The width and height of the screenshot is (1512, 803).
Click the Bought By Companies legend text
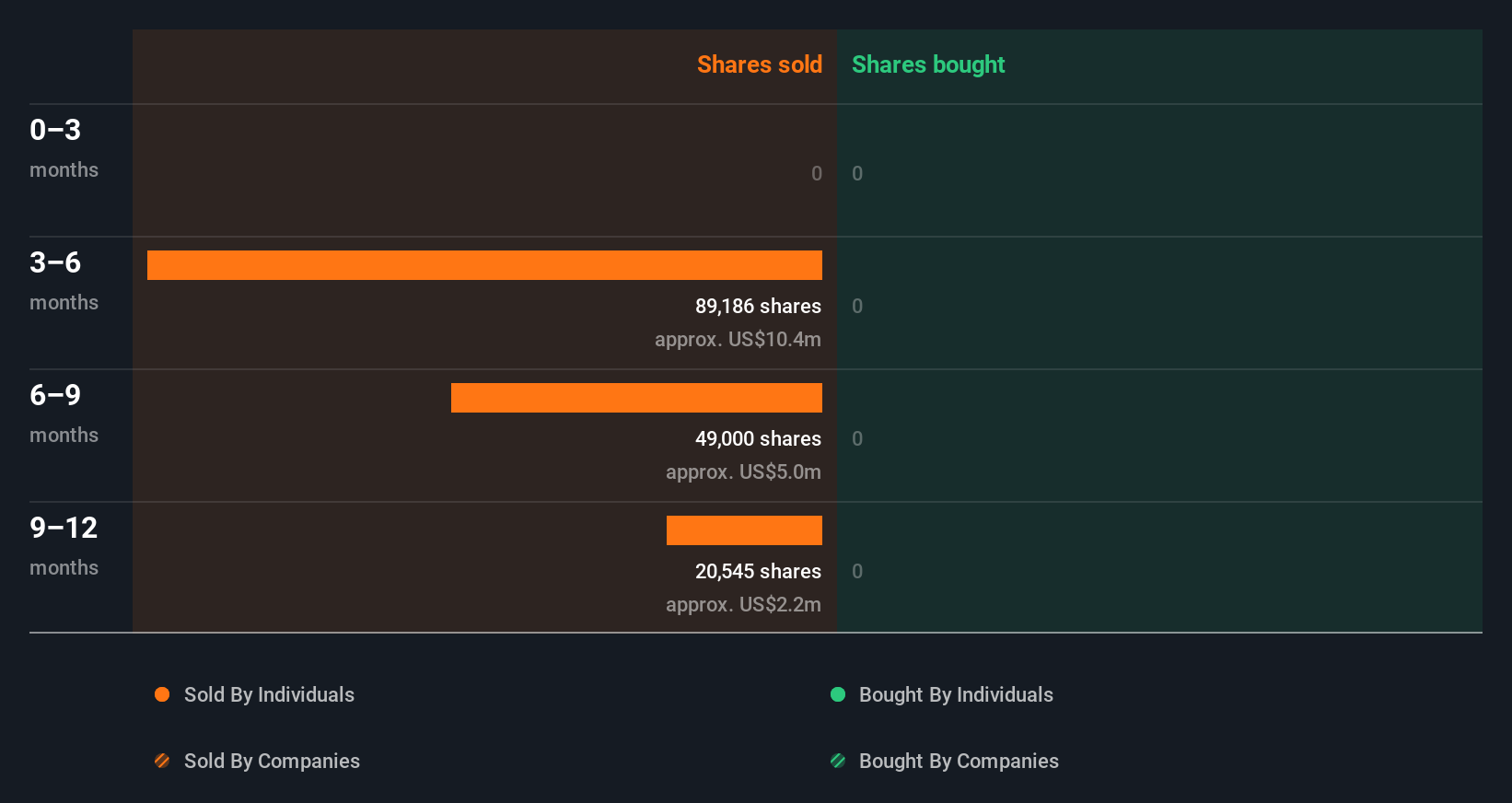(x=959, y=761)
